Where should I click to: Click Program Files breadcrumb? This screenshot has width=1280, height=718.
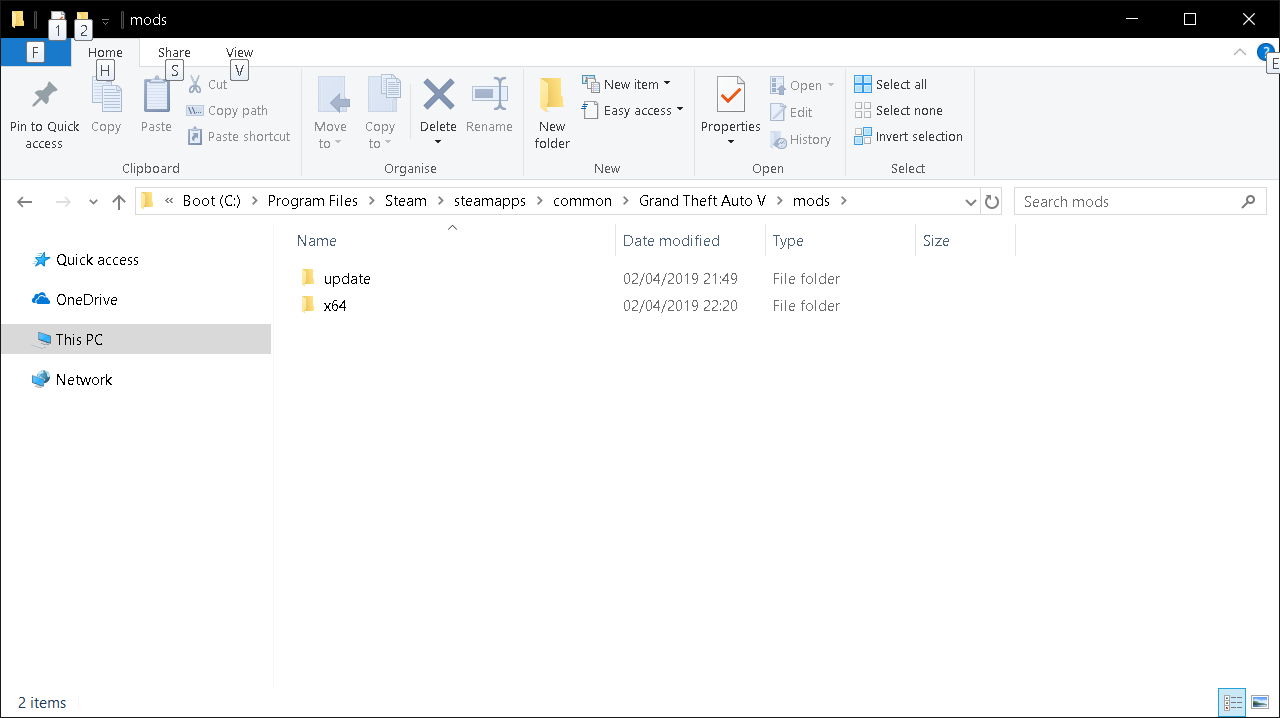312,201
